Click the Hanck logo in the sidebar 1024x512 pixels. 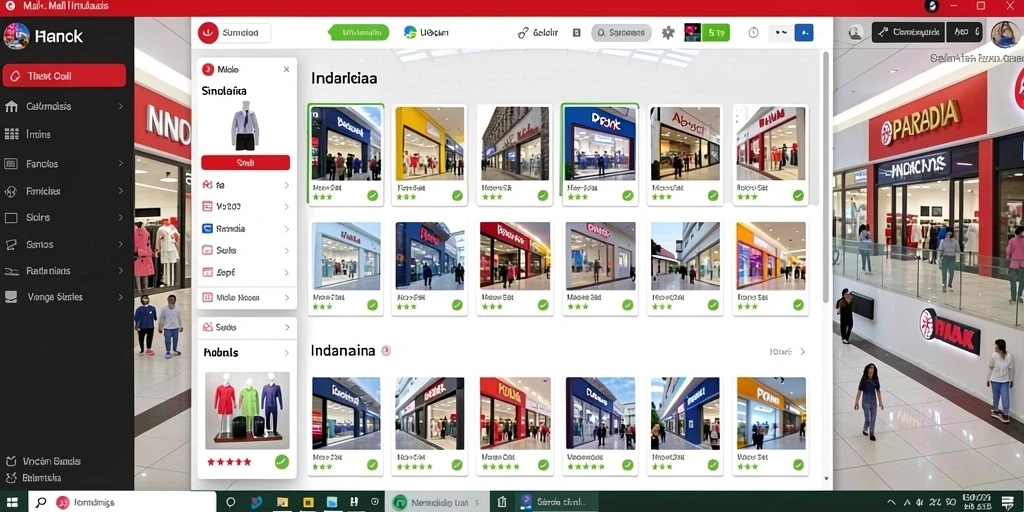point(16,36)
